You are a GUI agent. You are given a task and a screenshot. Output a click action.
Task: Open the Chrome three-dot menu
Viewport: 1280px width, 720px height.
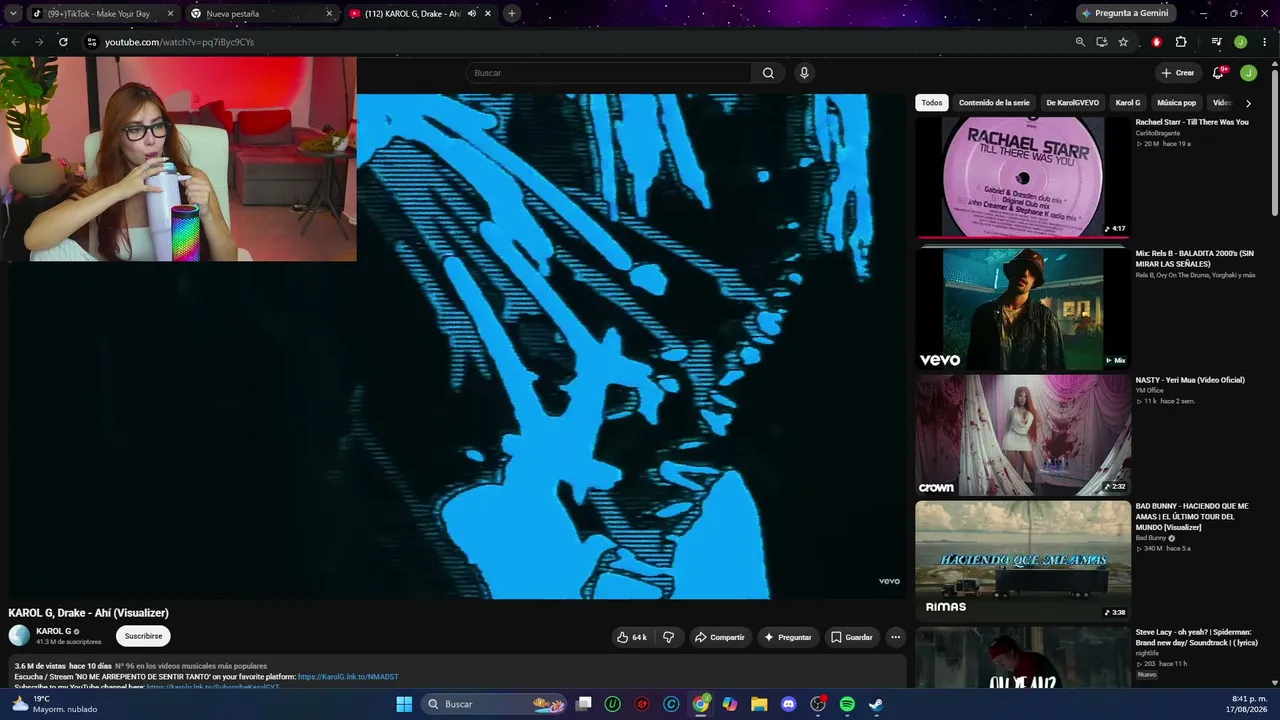tap(1265, 42)
